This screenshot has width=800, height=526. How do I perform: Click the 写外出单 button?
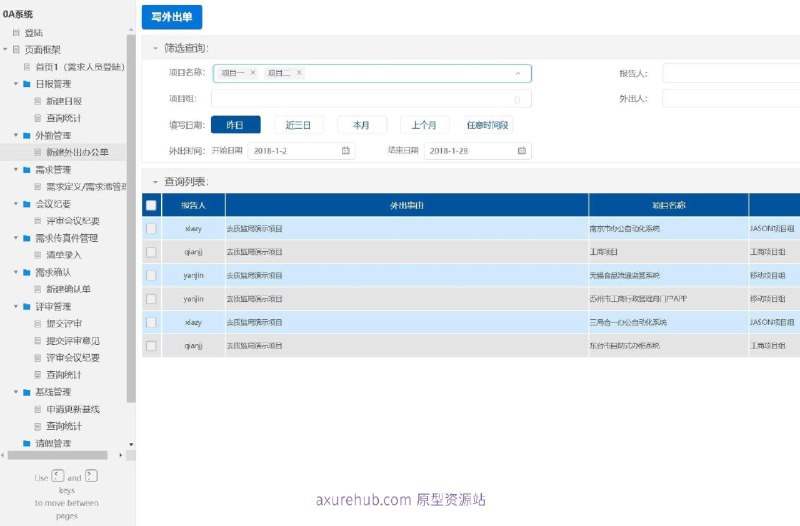tap(172, 17)
